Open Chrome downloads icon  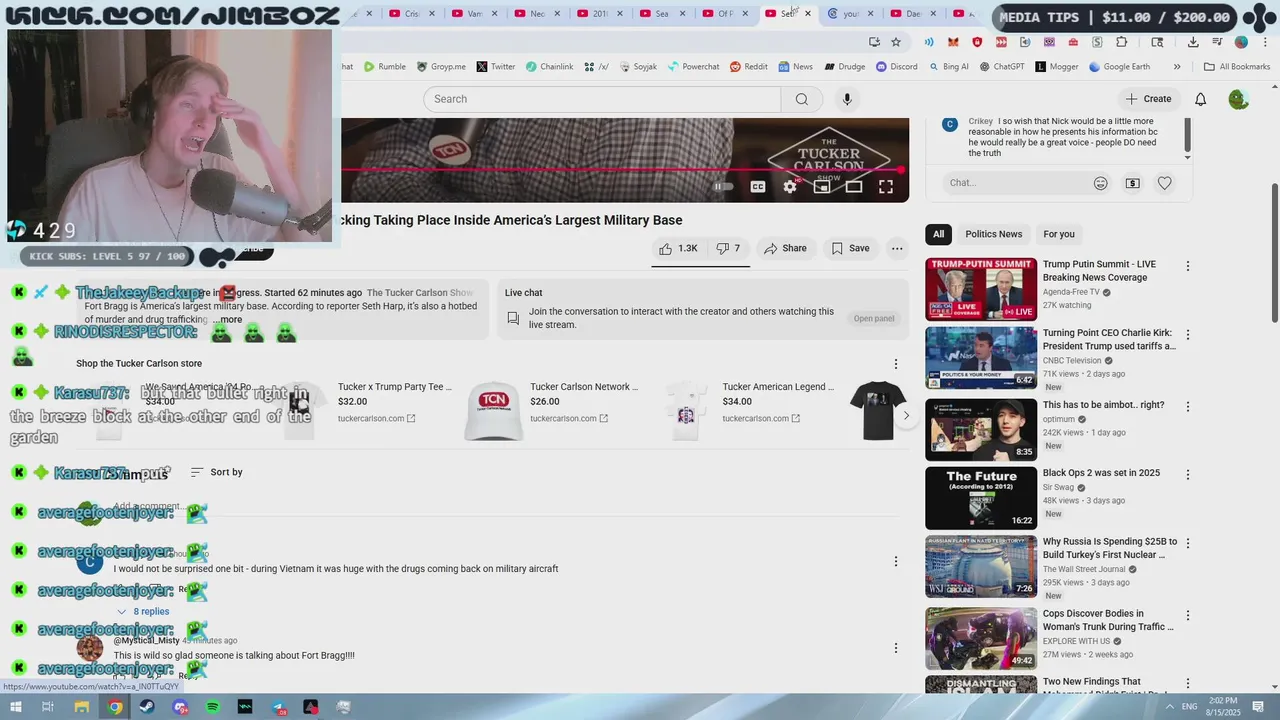point(1193,42)
